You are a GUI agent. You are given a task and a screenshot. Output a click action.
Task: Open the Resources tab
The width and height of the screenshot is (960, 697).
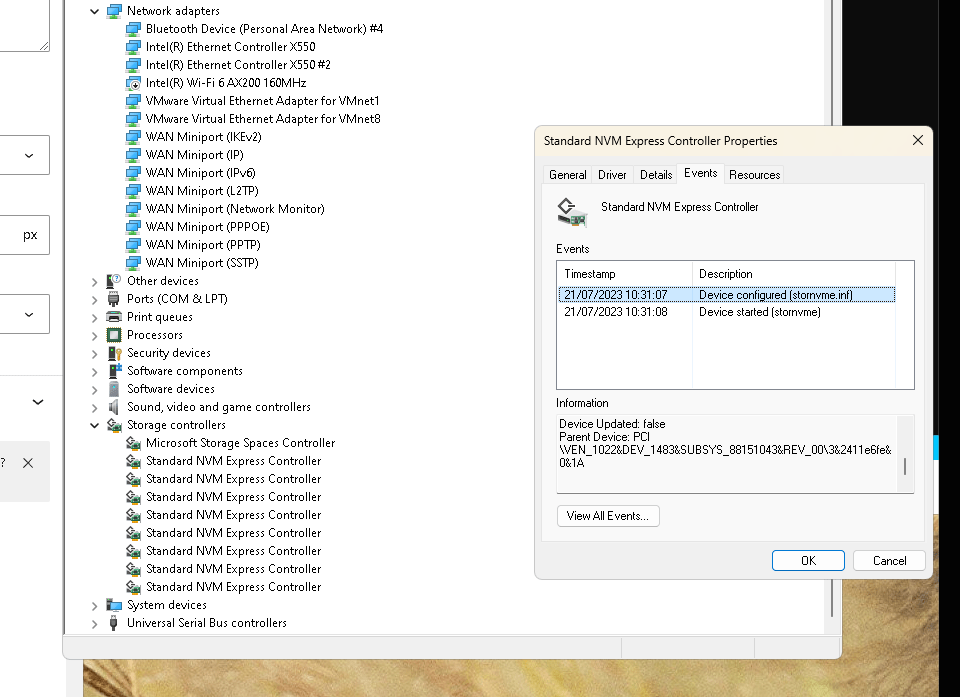coord(754,175)
